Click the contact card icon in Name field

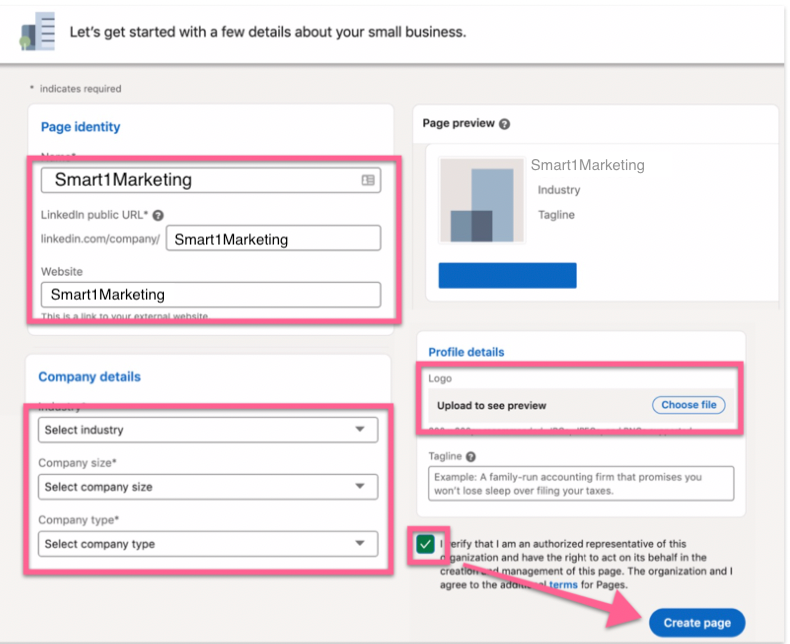368,180
